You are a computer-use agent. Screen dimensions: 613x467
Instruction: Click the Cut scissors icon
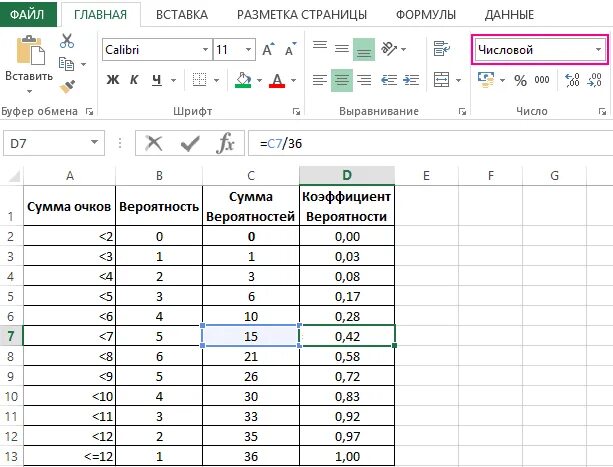tap(67, 41)
